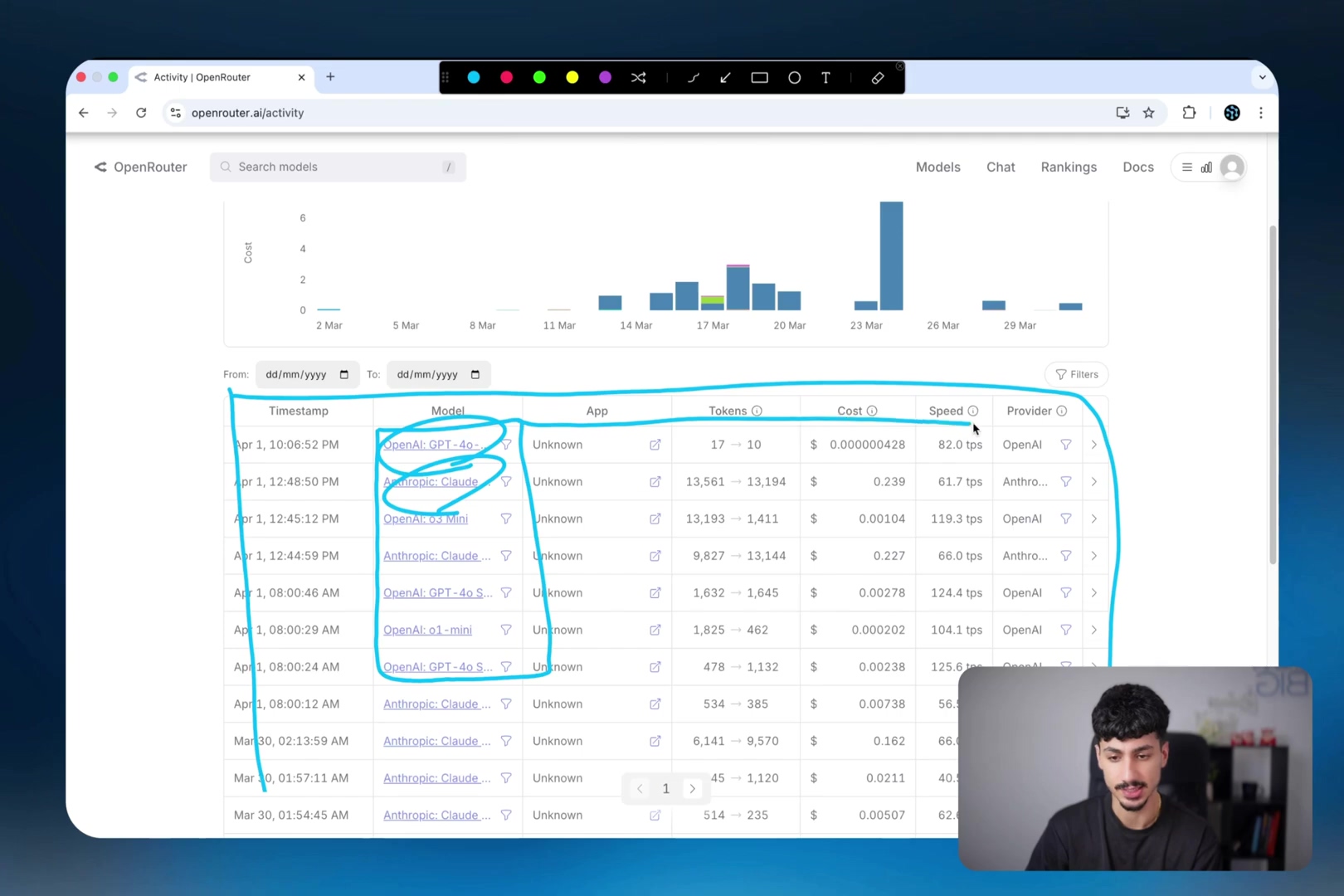Open site information icon in address bar
The height and width of the screenshot is (896, 1344).
(175, 113)
